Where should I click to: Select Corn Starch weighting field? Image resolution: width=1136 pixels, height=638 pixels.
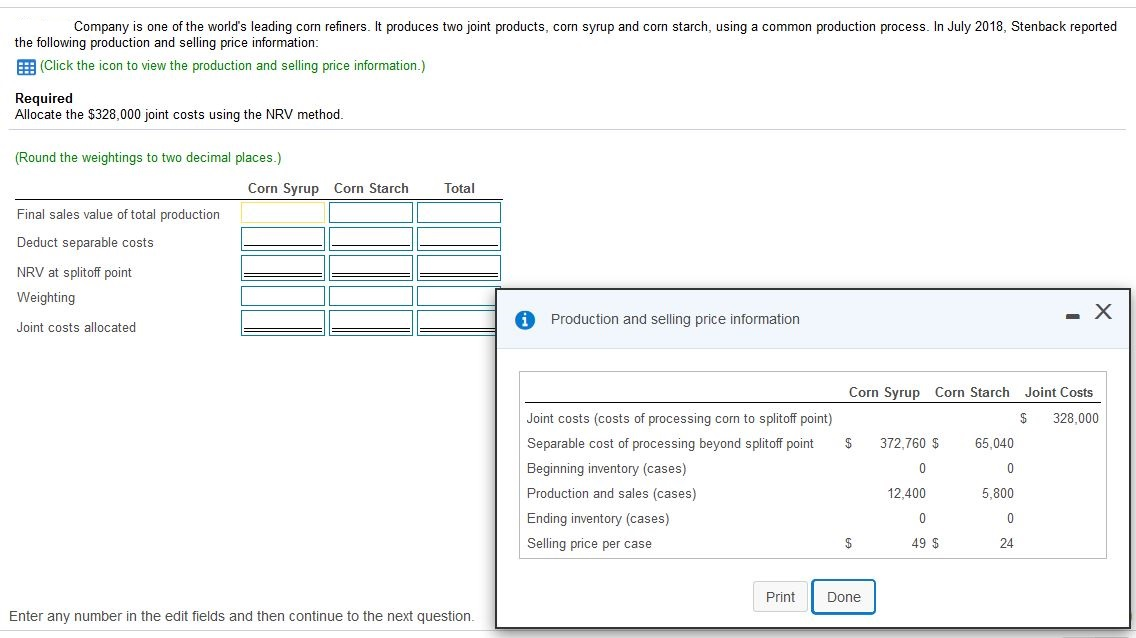[x=371, y=296]
